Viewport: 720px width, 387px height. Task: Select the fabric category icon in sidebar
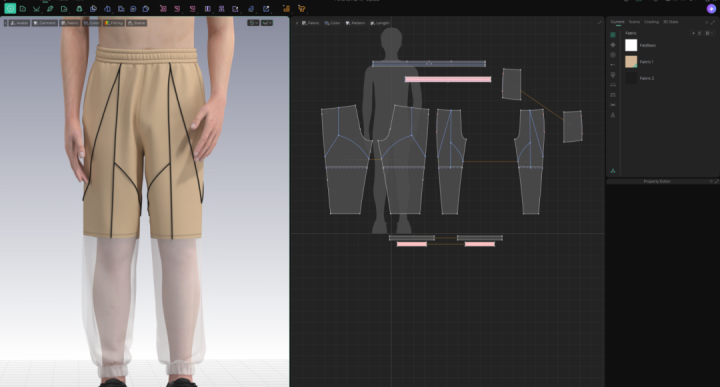[613, 35]
